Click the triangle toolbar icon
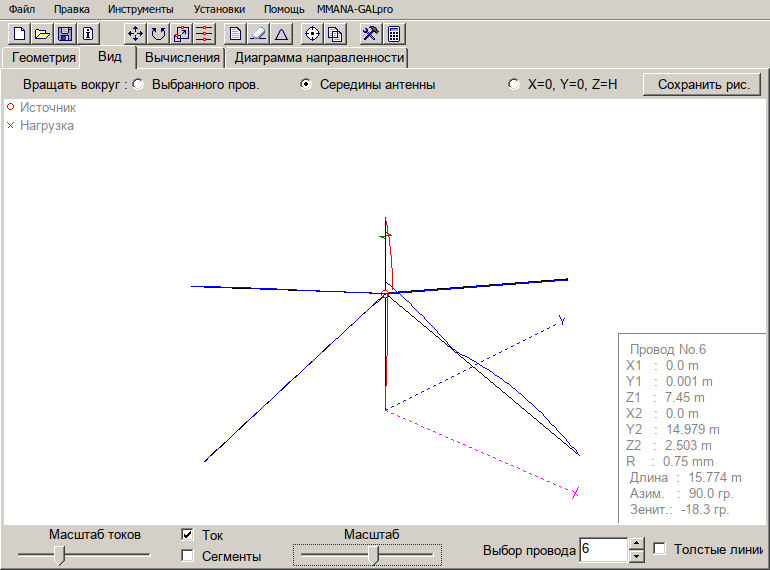The width and height of the screenshot is (770, 570). pos(281,33)
